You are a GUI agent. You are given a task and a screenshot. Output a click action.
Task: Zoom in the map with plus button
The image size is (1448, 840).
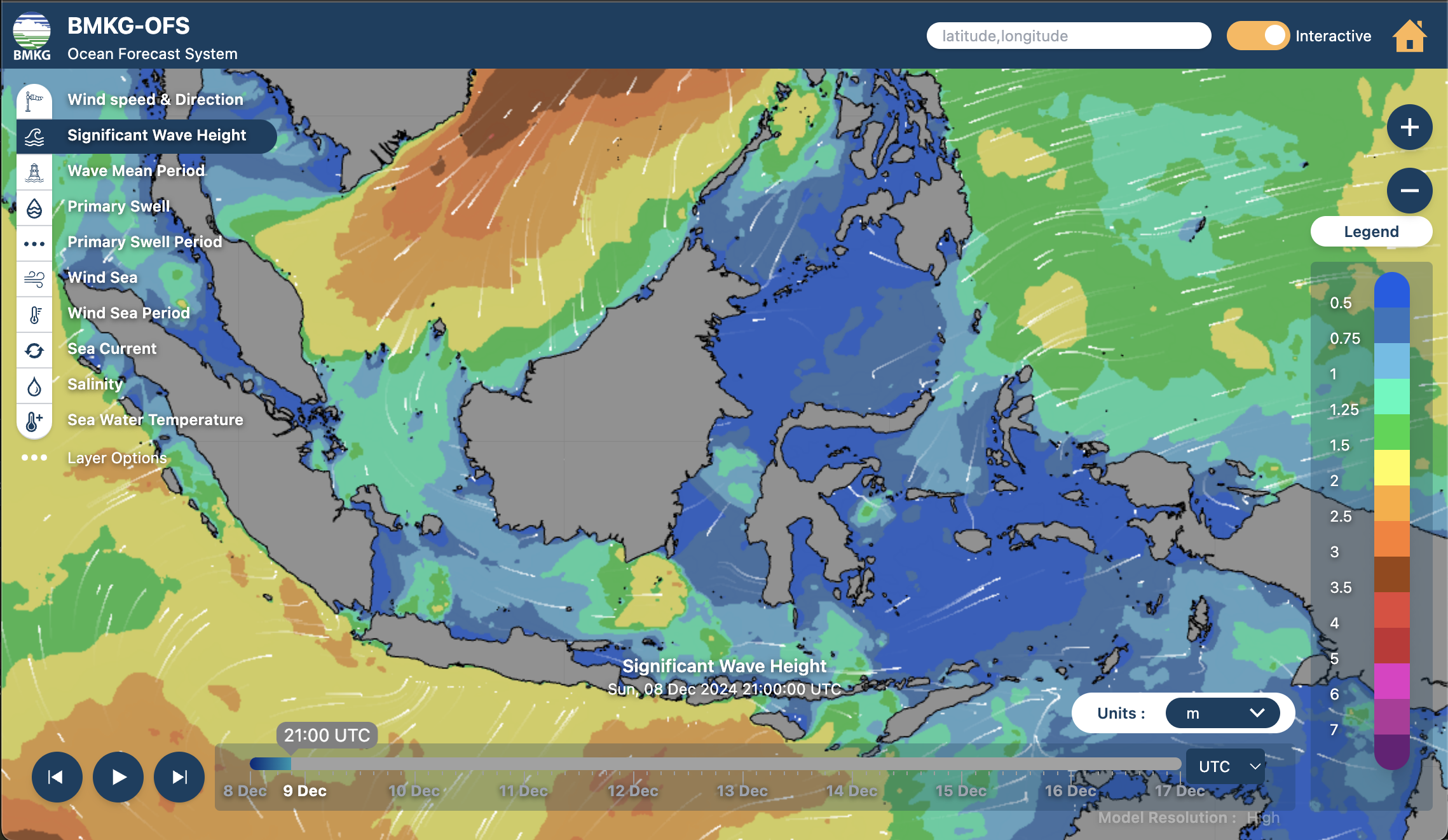[x=1409, y=127]
